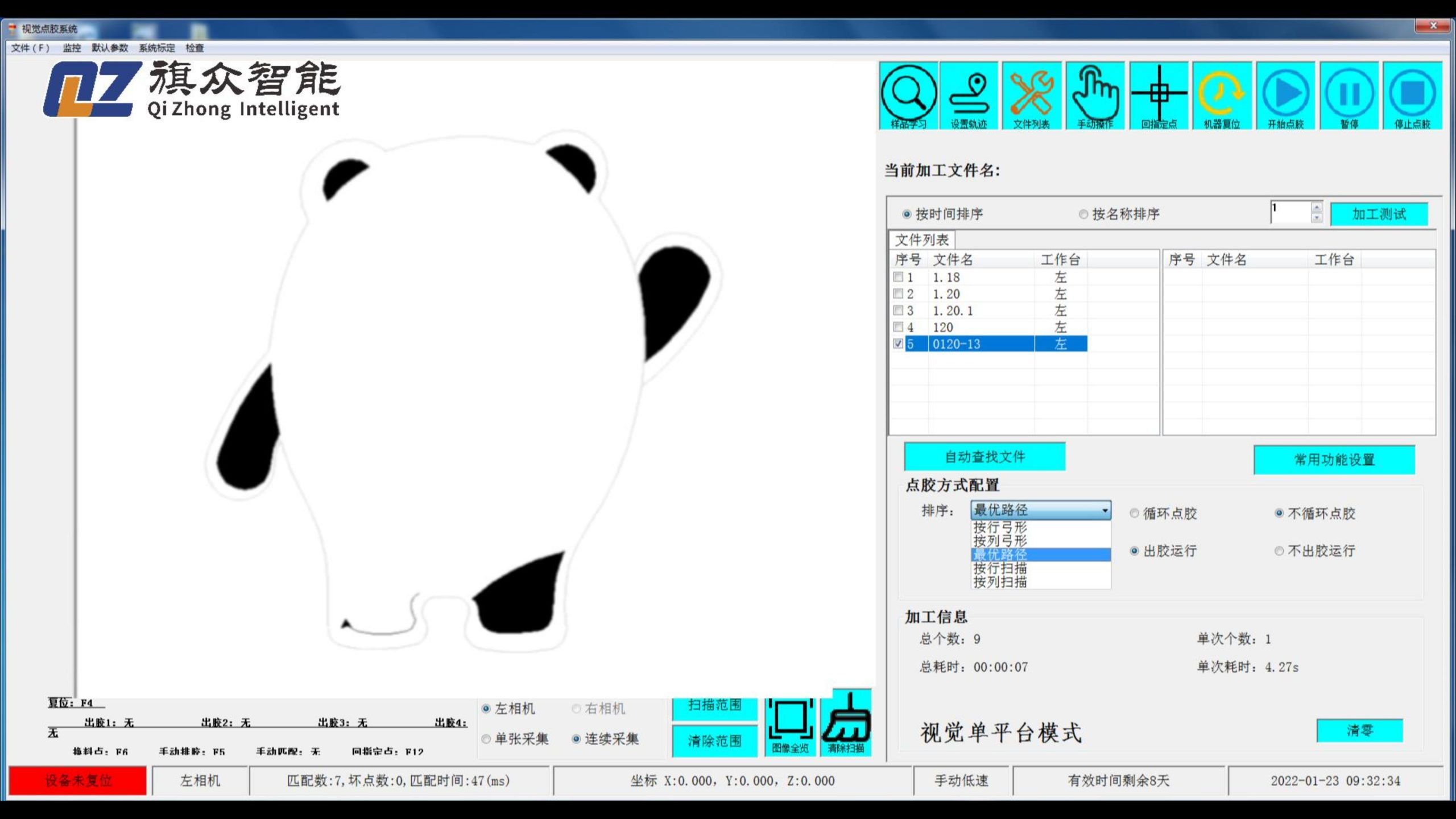1456x819 pixels.
Task: Click the 有效时间剩余8天 status entry
Action: pos(1119,781)
